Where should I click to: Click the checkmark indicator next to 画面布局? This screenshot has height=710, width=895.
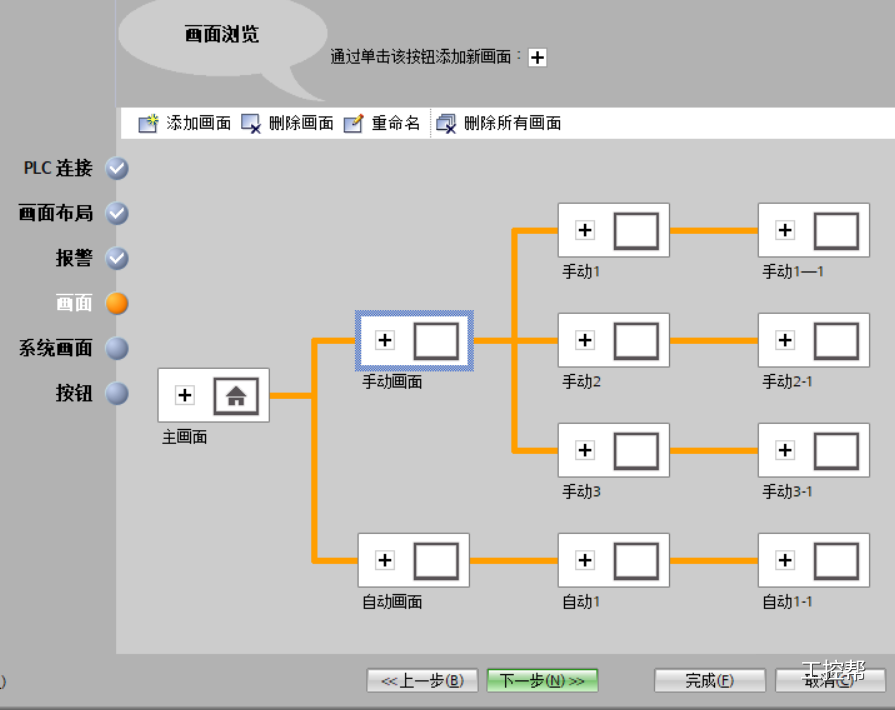tap(117, 213)
